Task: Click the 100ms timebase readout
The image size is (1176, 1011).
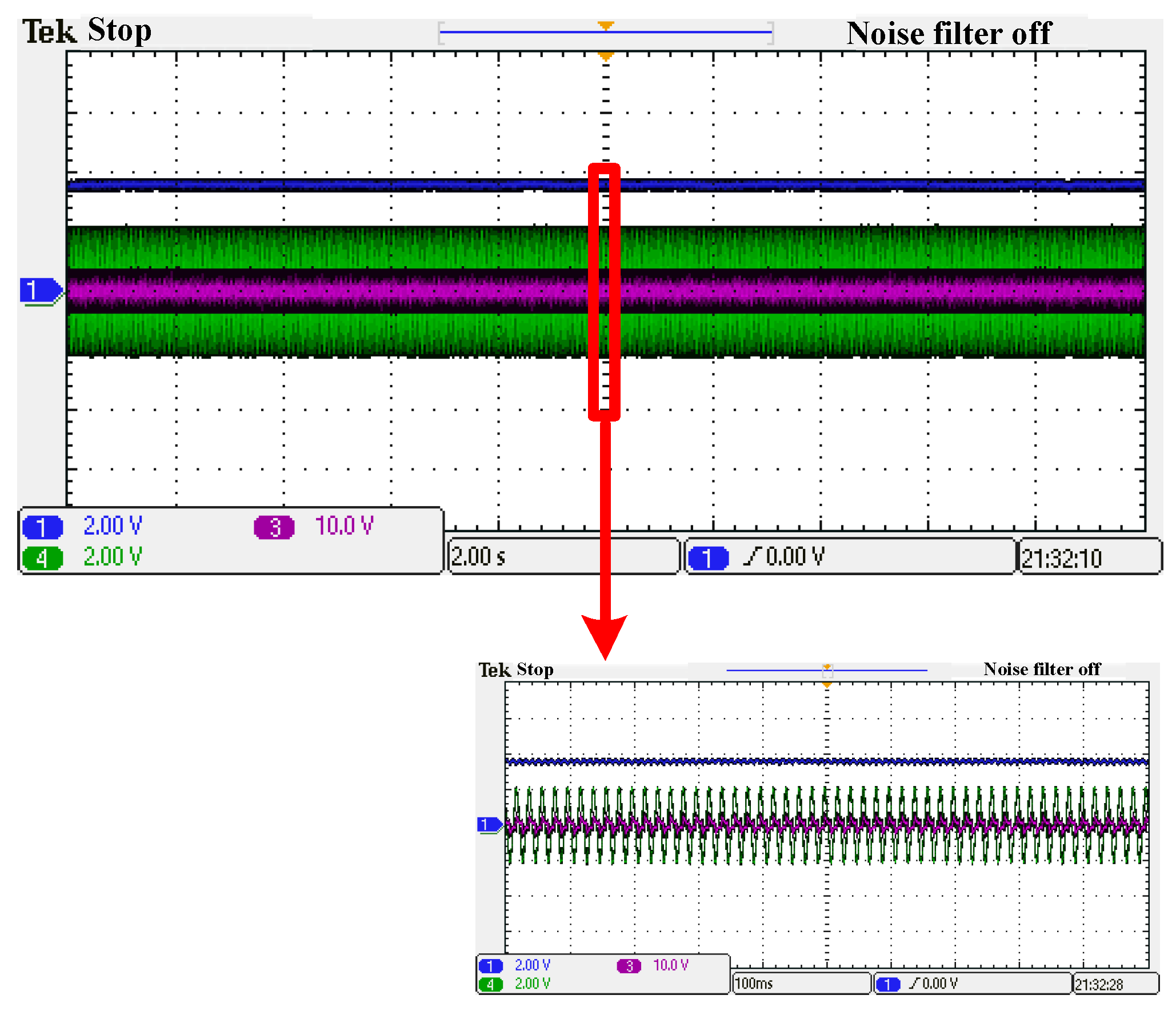Action: tap(754, 983)
